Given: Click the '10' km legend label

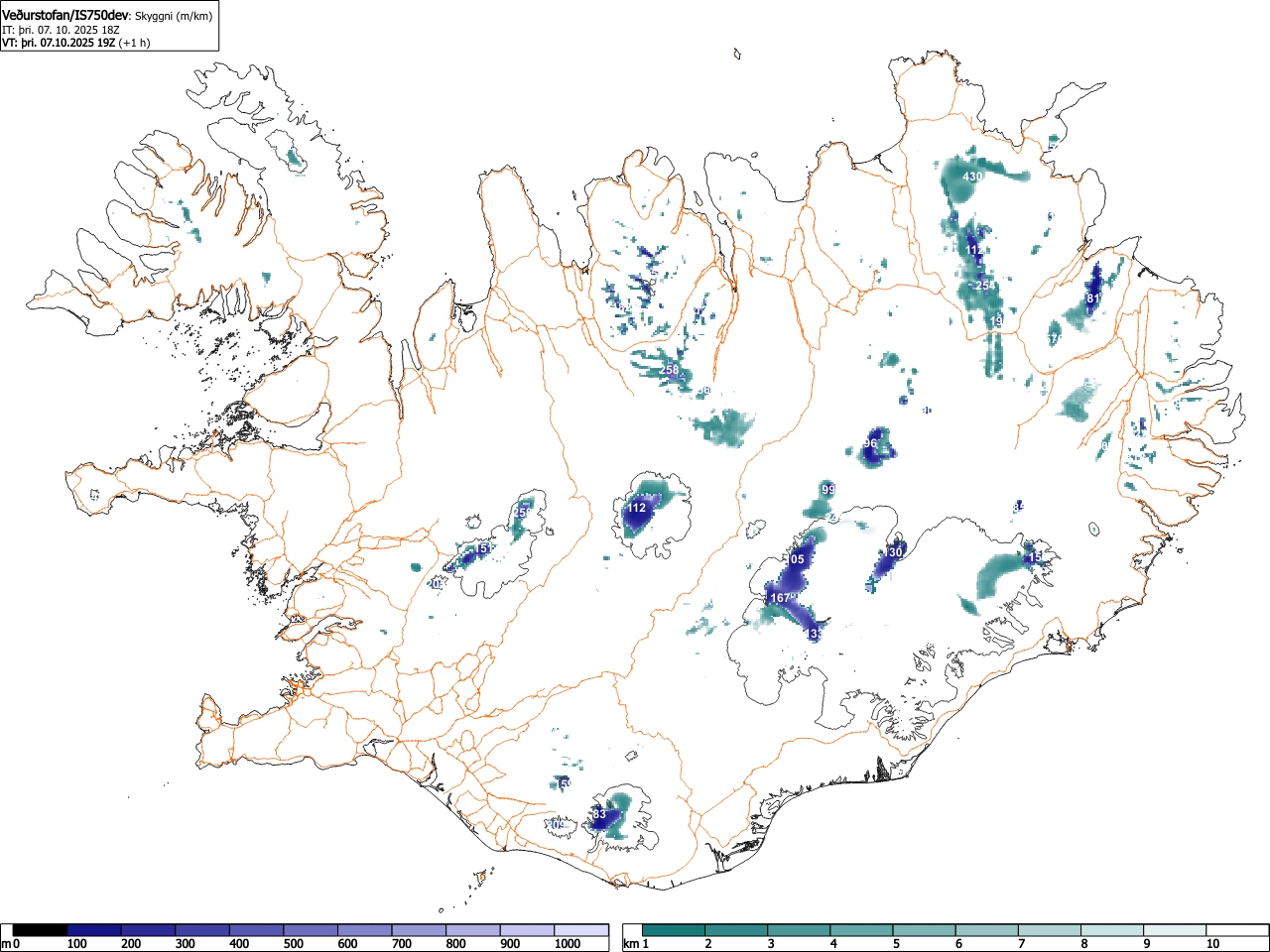Looking at the screenshot, I should (x=1212, y=944).
